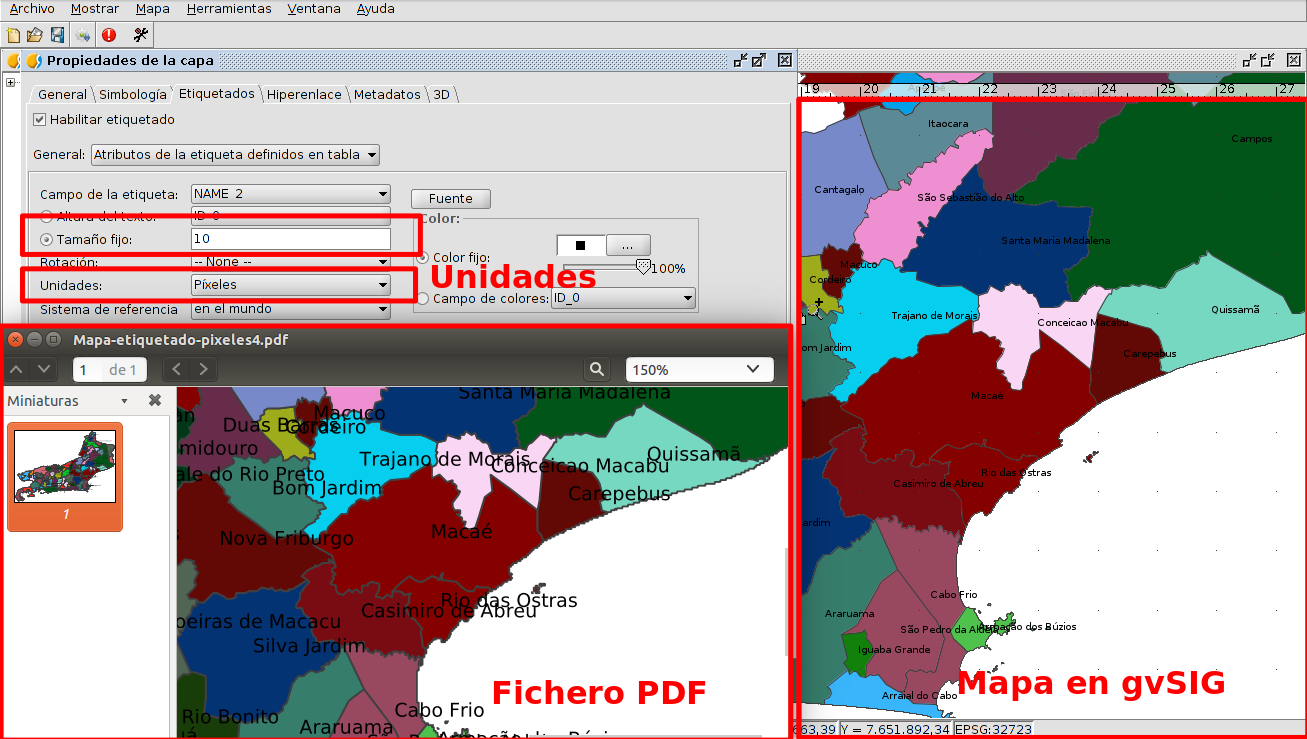Image resolution: width=1307 pixels, height=739 pixels.
Task: Click the red exclamation alert icon
Action: pos(109,35)
